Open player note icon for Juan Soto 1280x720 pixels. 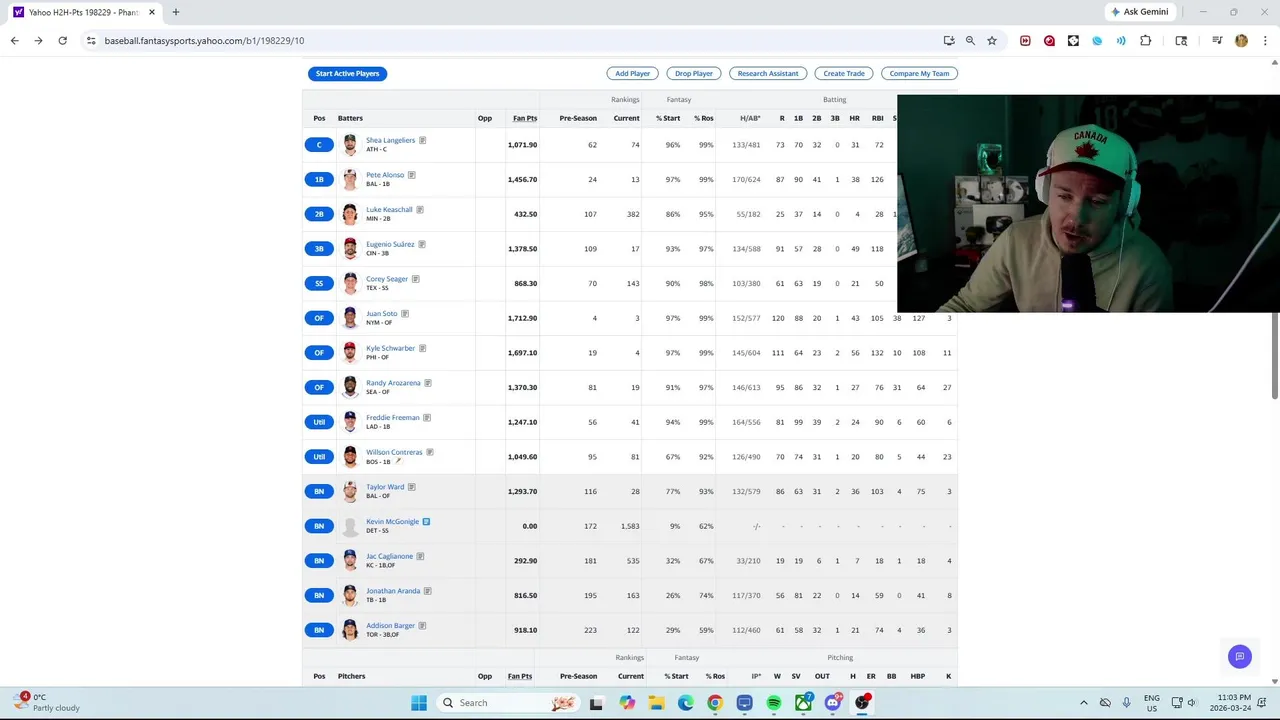(x=404, y=314)
